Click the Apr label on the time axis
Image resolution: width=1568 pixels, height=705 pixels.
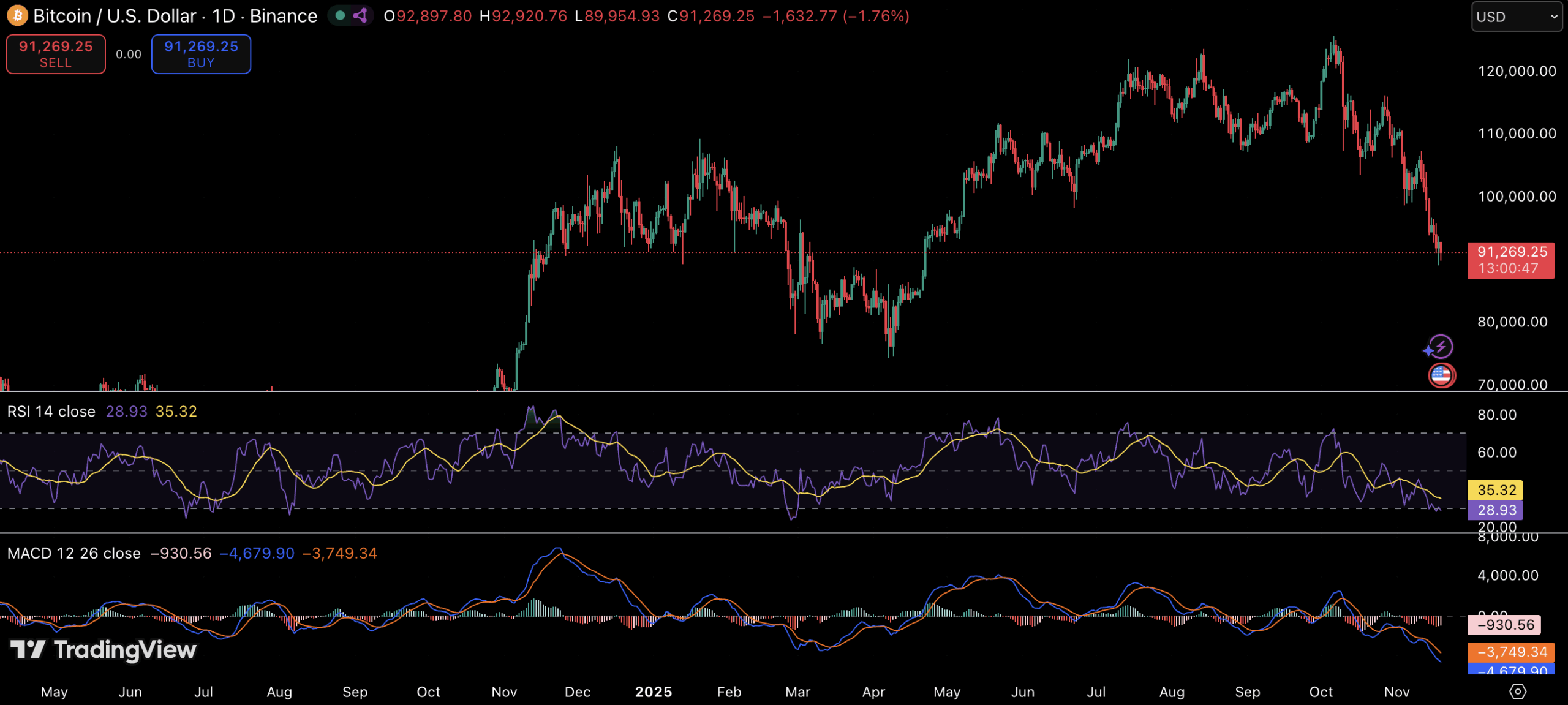874,692
